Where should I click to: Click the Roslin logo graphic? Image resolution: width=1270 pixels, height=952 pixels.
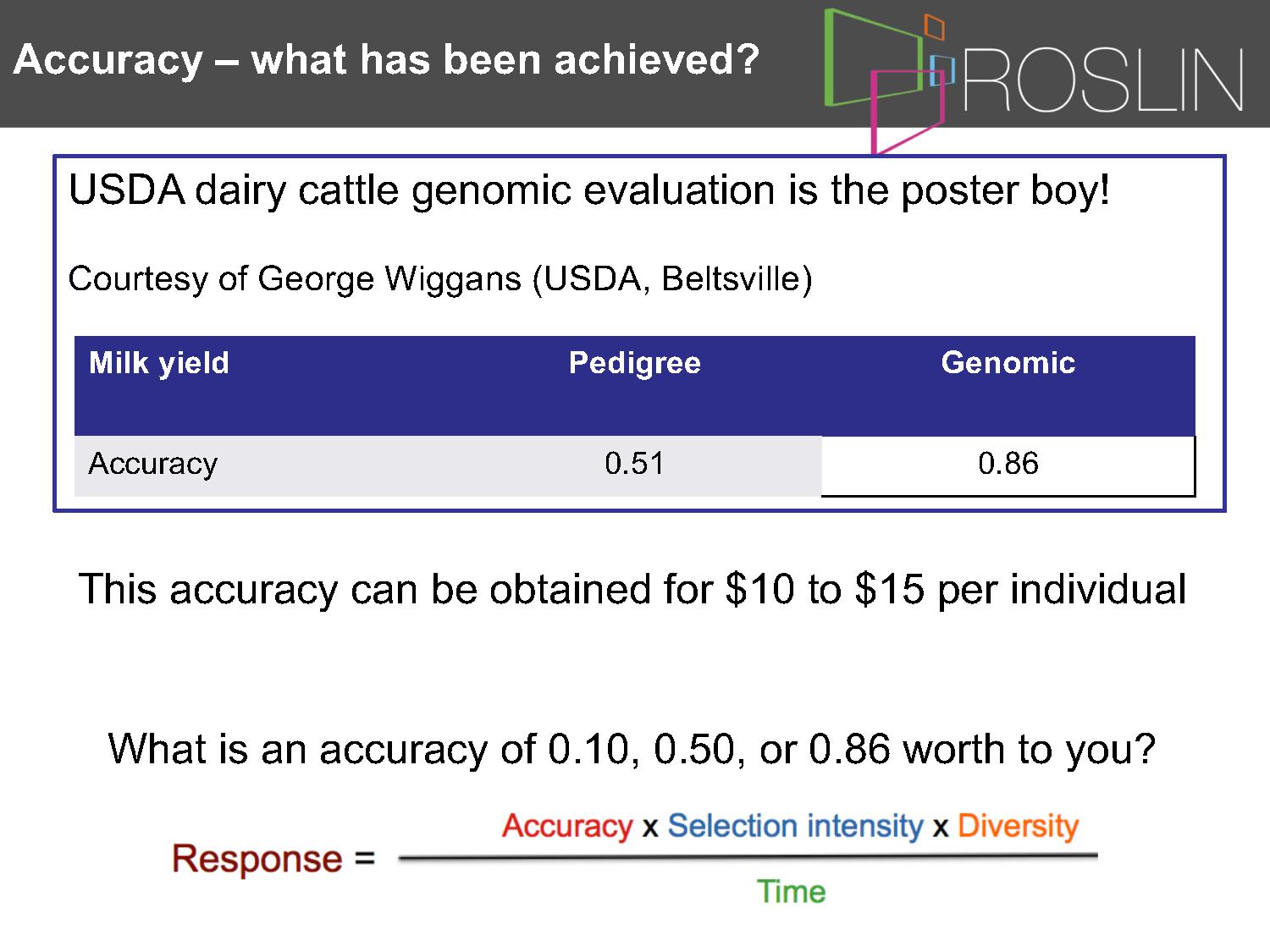click(885, 81)
